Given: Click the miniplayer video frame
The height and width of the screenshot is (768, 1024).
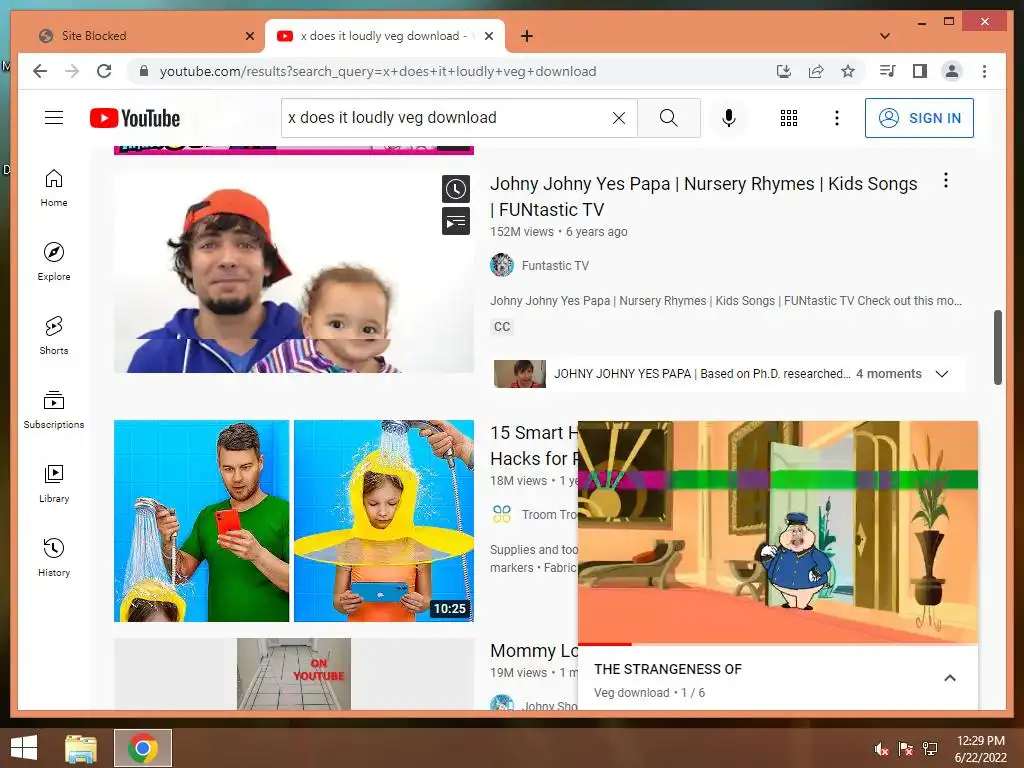Looking at the screenshot, I should 778,532.
